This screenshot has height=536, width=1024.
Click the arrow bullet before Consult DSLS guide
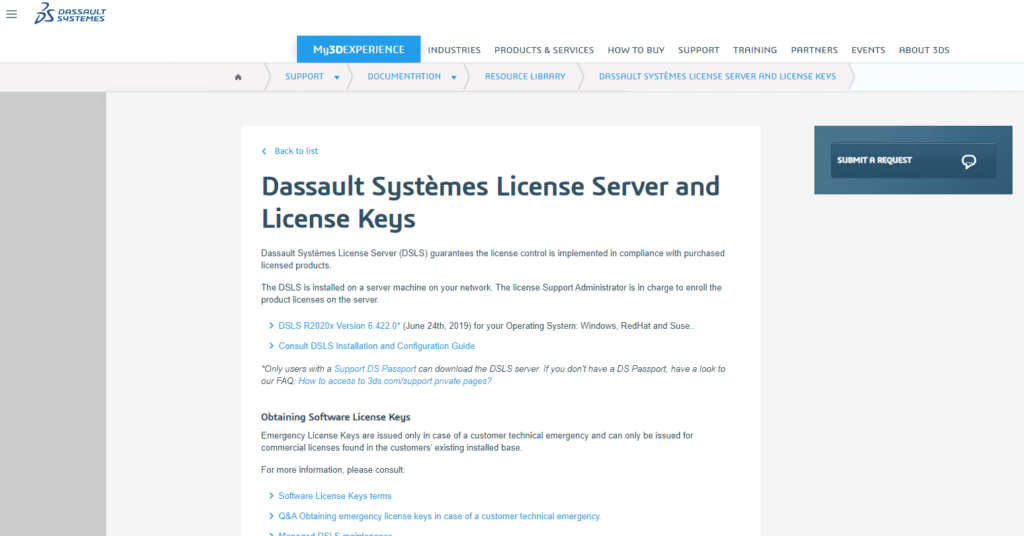[271, 346]
